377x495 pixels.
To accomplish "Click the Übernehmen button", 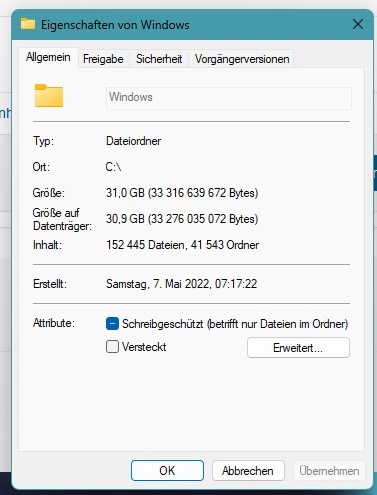I will [x=329, y=471].
